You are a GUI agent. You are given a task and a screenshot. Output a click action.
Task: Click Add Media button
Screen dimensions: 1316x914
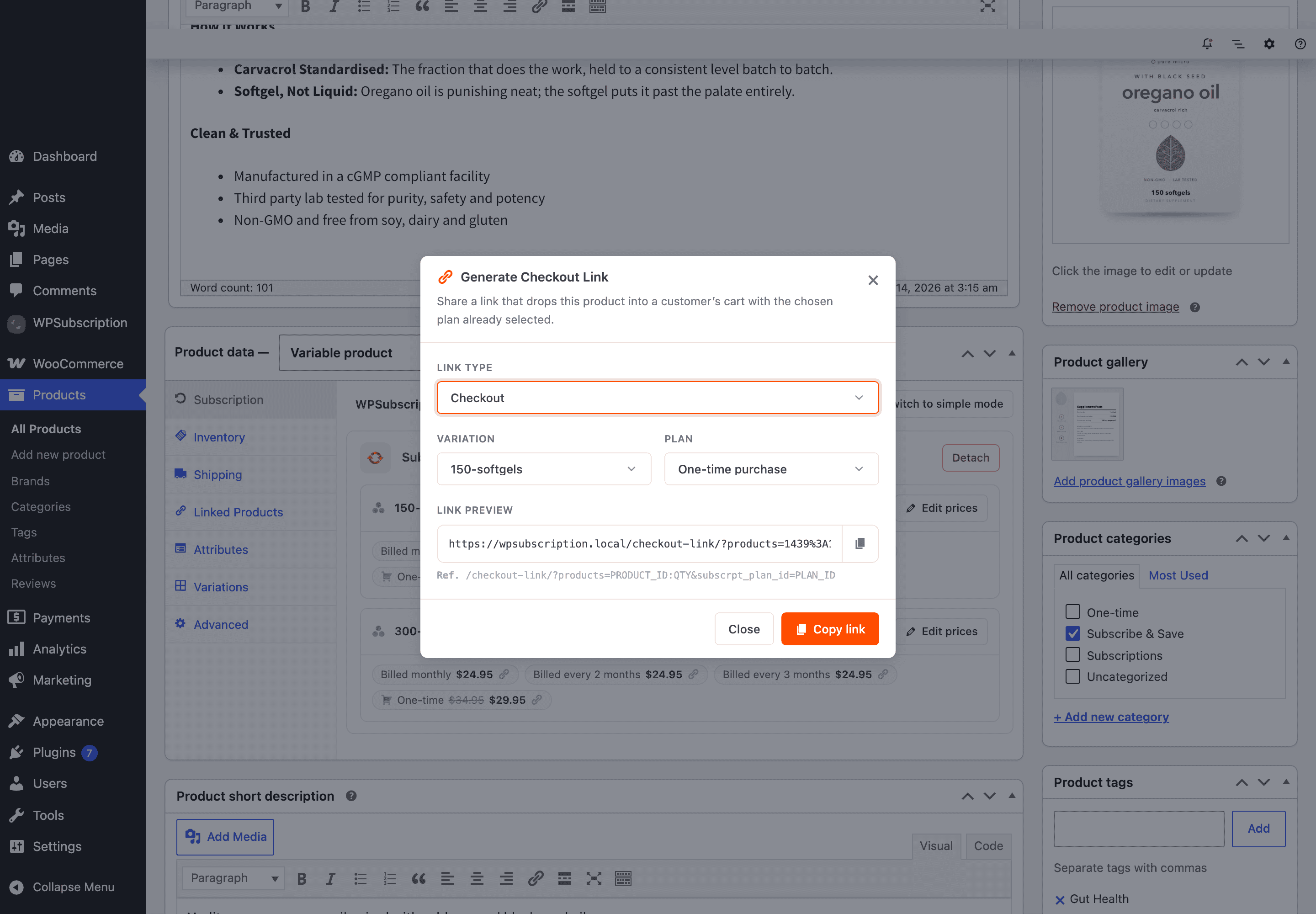[225, 837]
